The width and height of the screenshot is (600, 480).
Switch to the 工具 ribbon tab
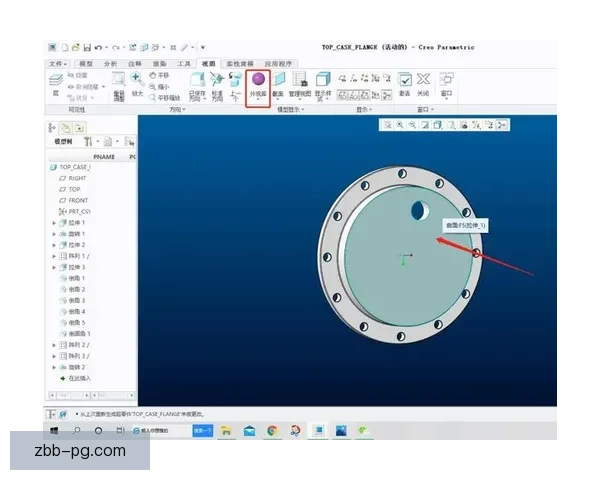click(x=183, y=63)
